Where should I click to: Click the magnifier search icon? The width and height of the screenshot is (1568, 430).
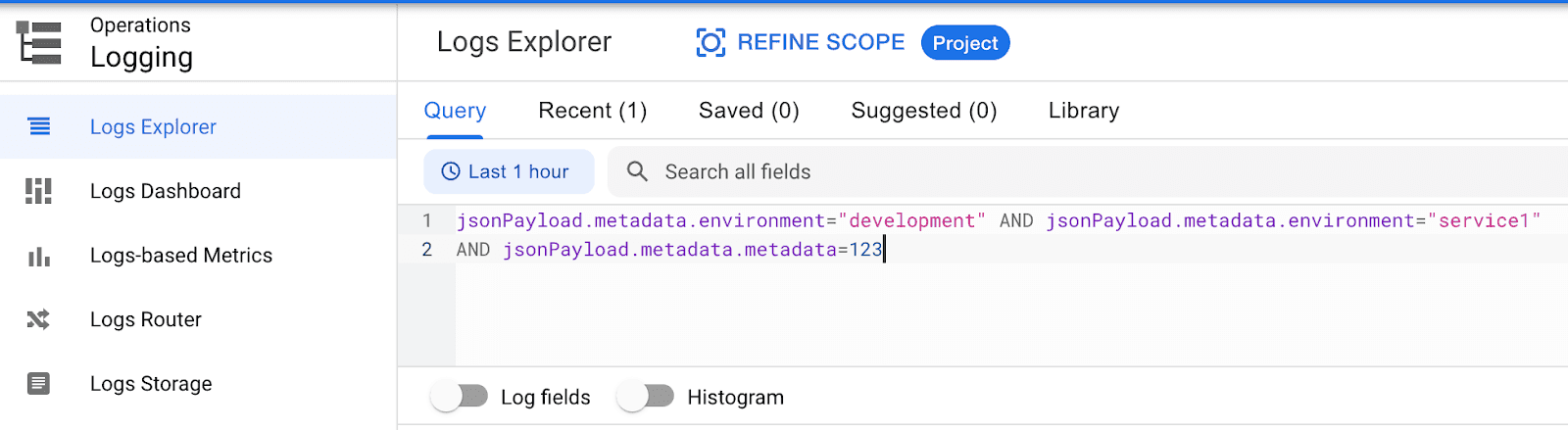(637, 171)
